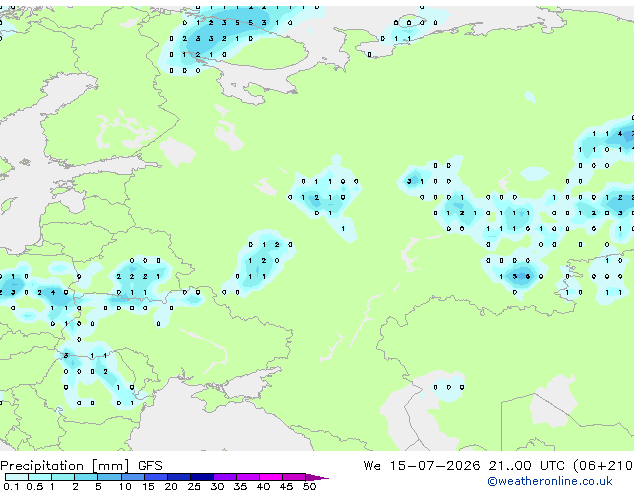634x490 pixels.
Task: Click the '21..00 UTC' forecast time text
Action: coord(526,466)
